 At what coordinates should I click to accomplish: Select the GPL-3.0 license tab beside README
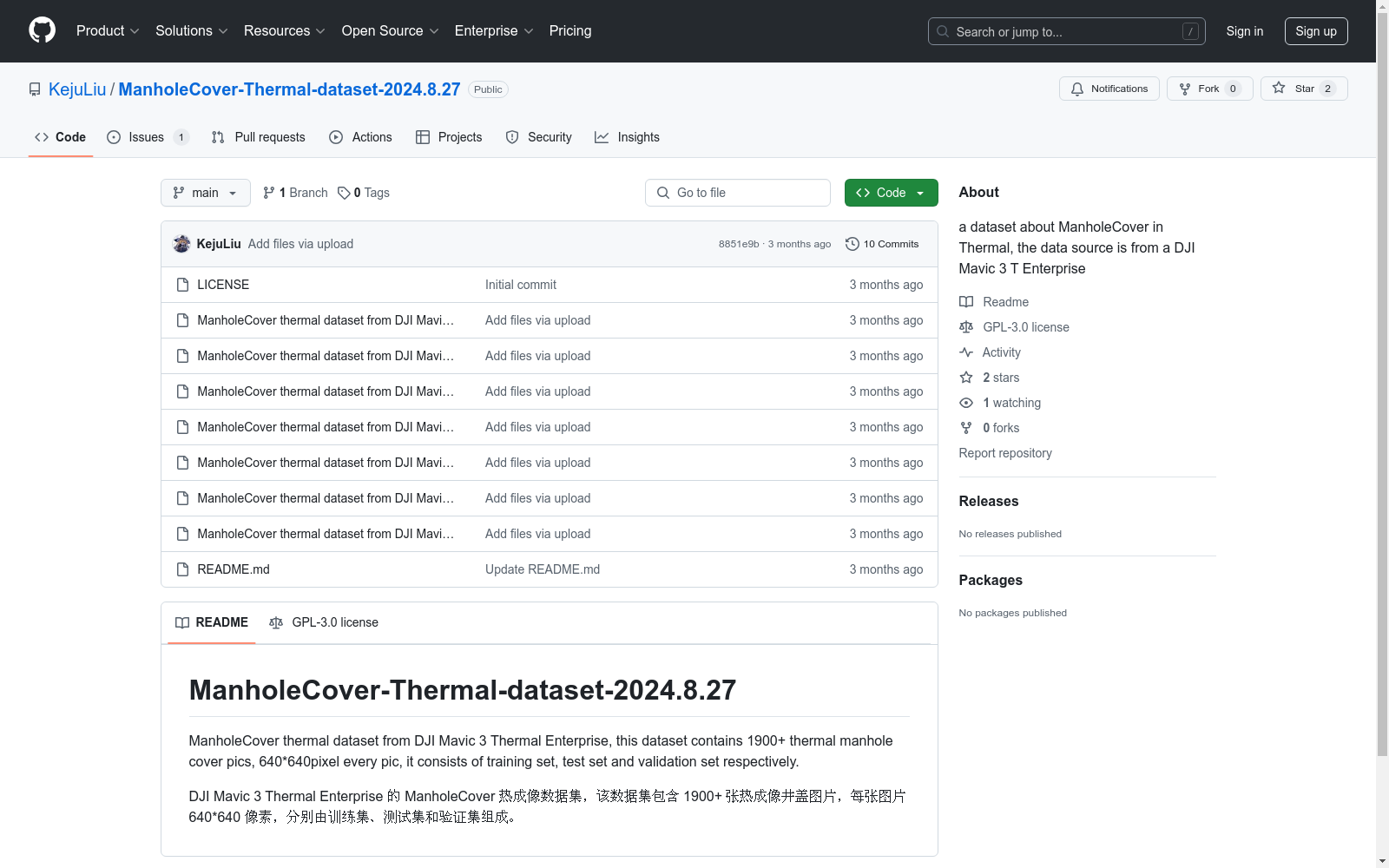click(x=324, y=622)
